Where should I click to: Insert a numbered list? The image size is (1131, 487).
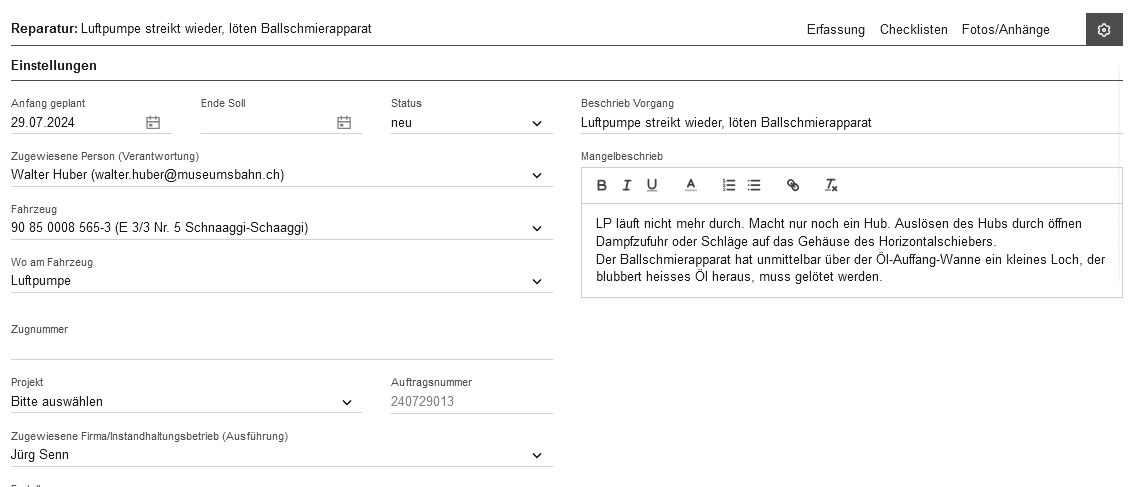point(729,185)
